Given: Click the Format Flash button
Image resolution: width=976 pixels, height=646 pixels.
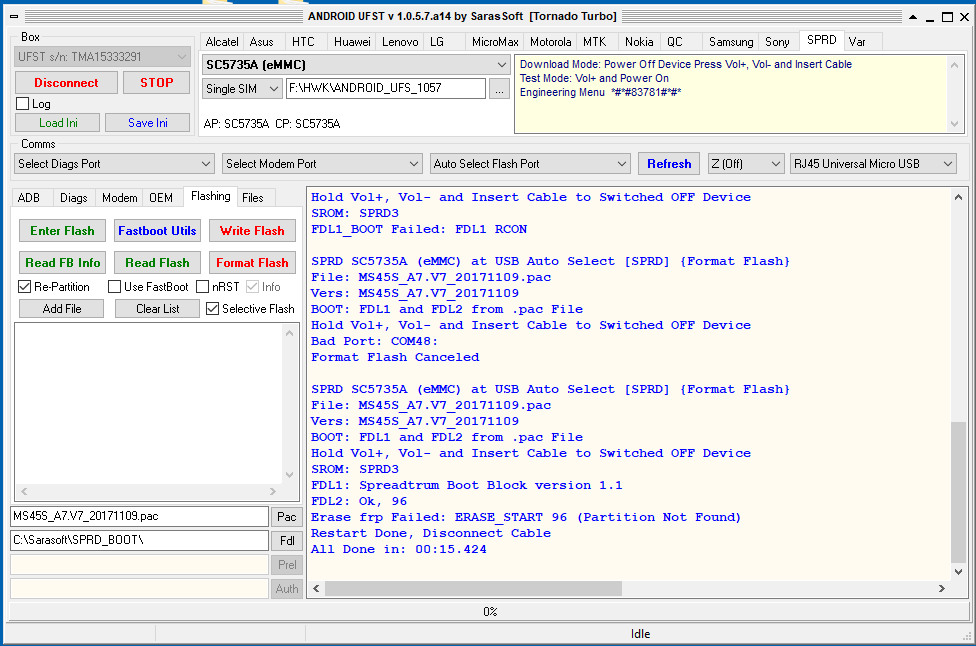Looking at the screenshot, I should coord(252,263).
